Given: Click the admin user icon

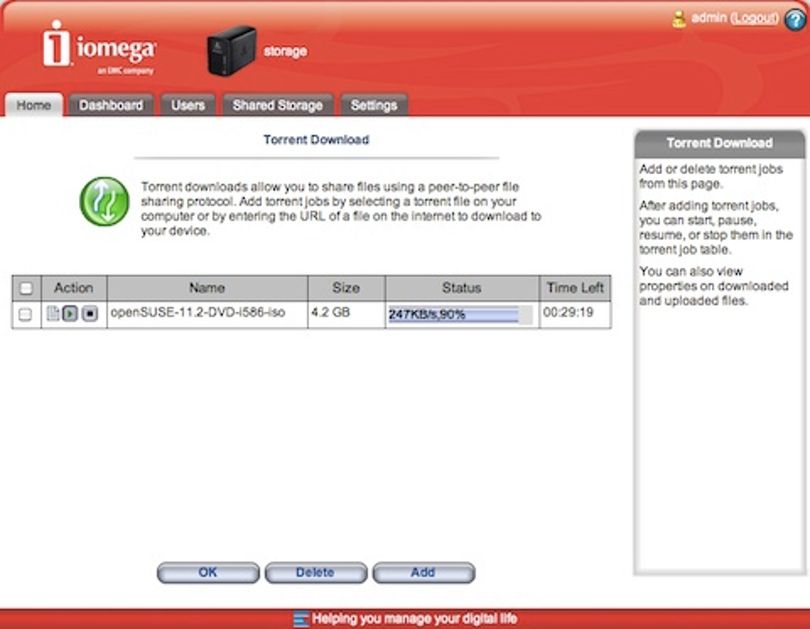Looking at the screenshot, I should (679, 19).
